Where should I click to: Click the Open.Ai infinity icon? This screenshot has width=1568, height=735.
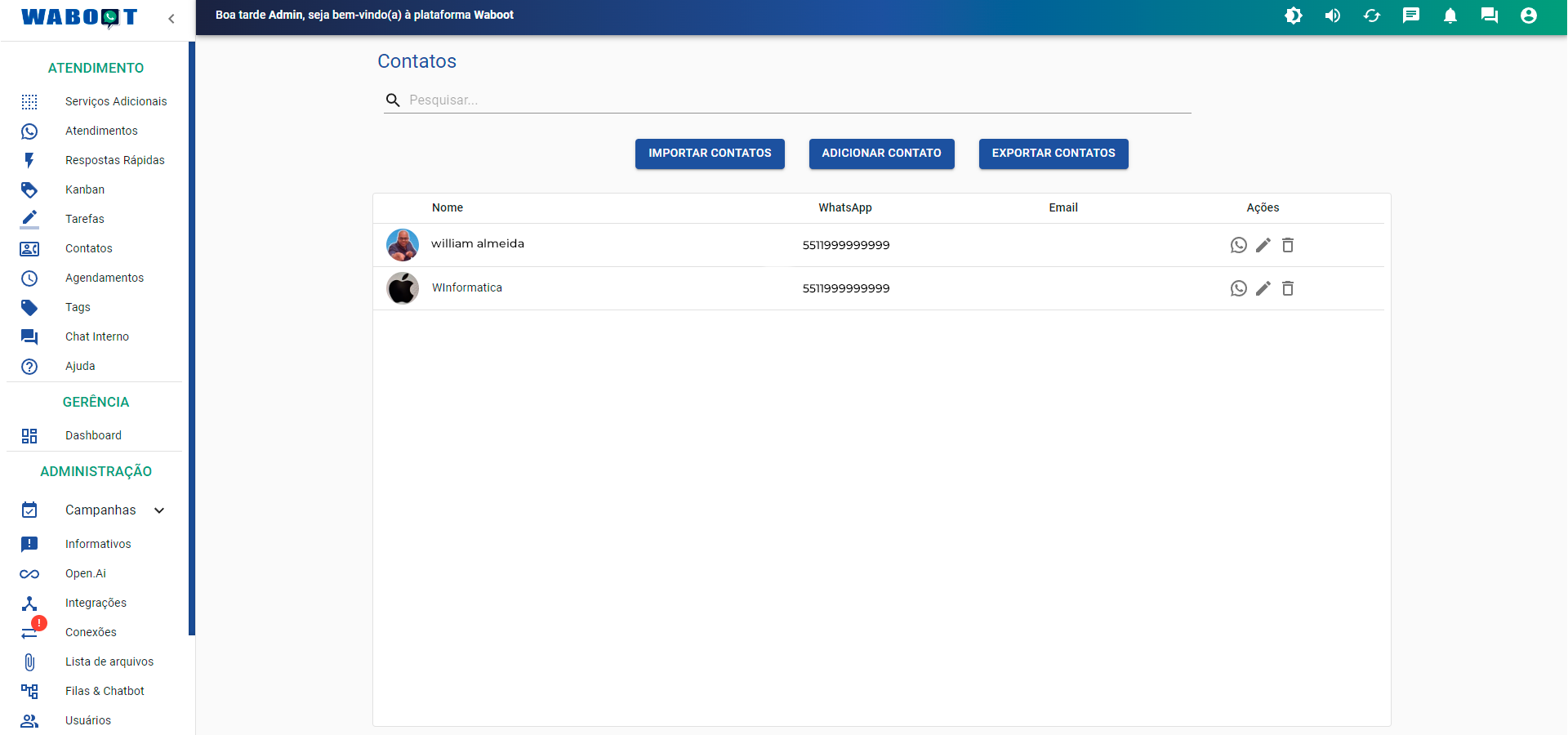(29, 573)
